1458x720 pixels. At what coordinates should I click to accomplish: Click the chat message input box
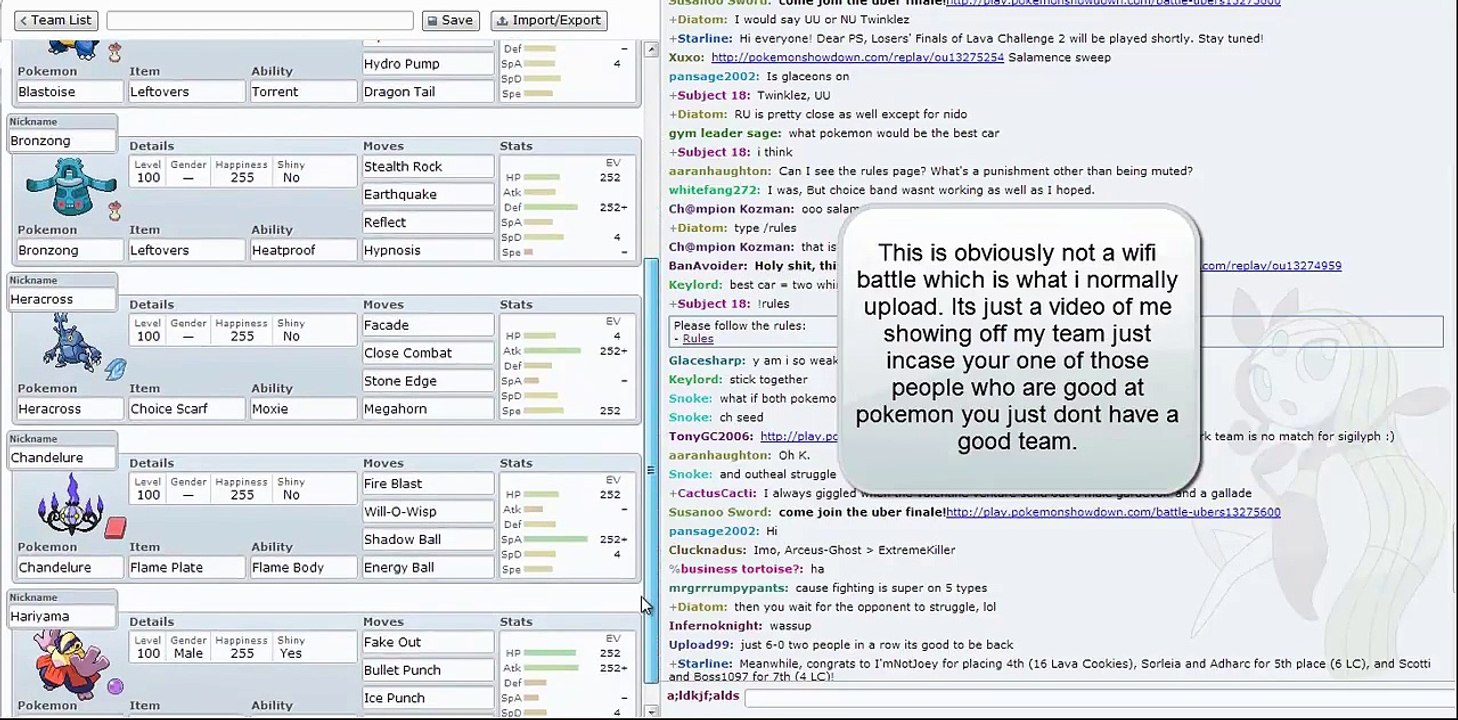1098,696
